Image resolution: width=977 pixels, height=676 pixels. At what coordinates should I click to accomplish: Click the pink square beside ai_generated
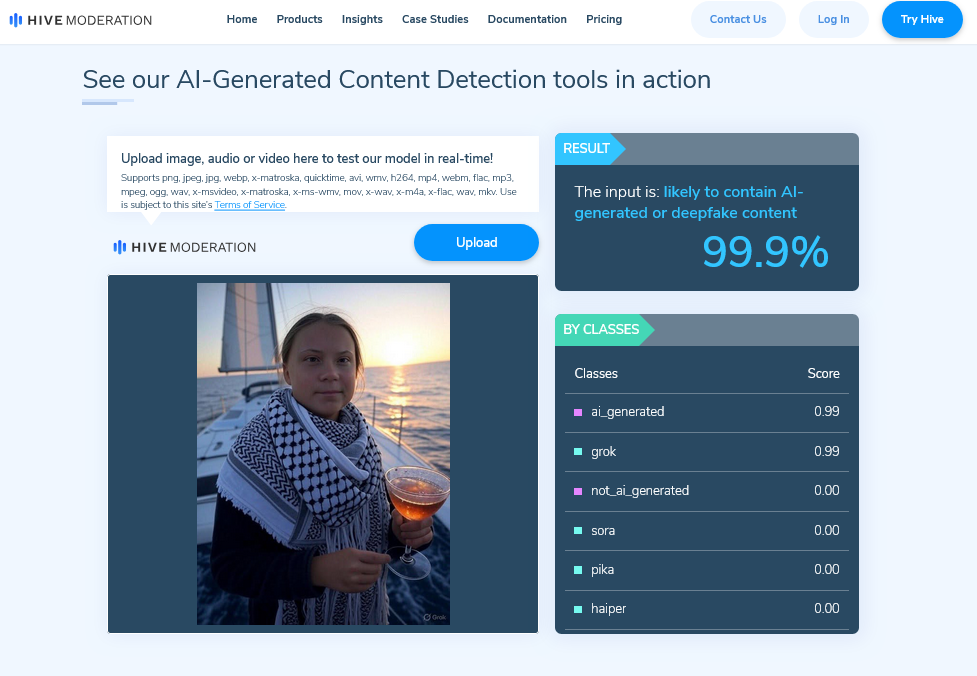point(578,412)
